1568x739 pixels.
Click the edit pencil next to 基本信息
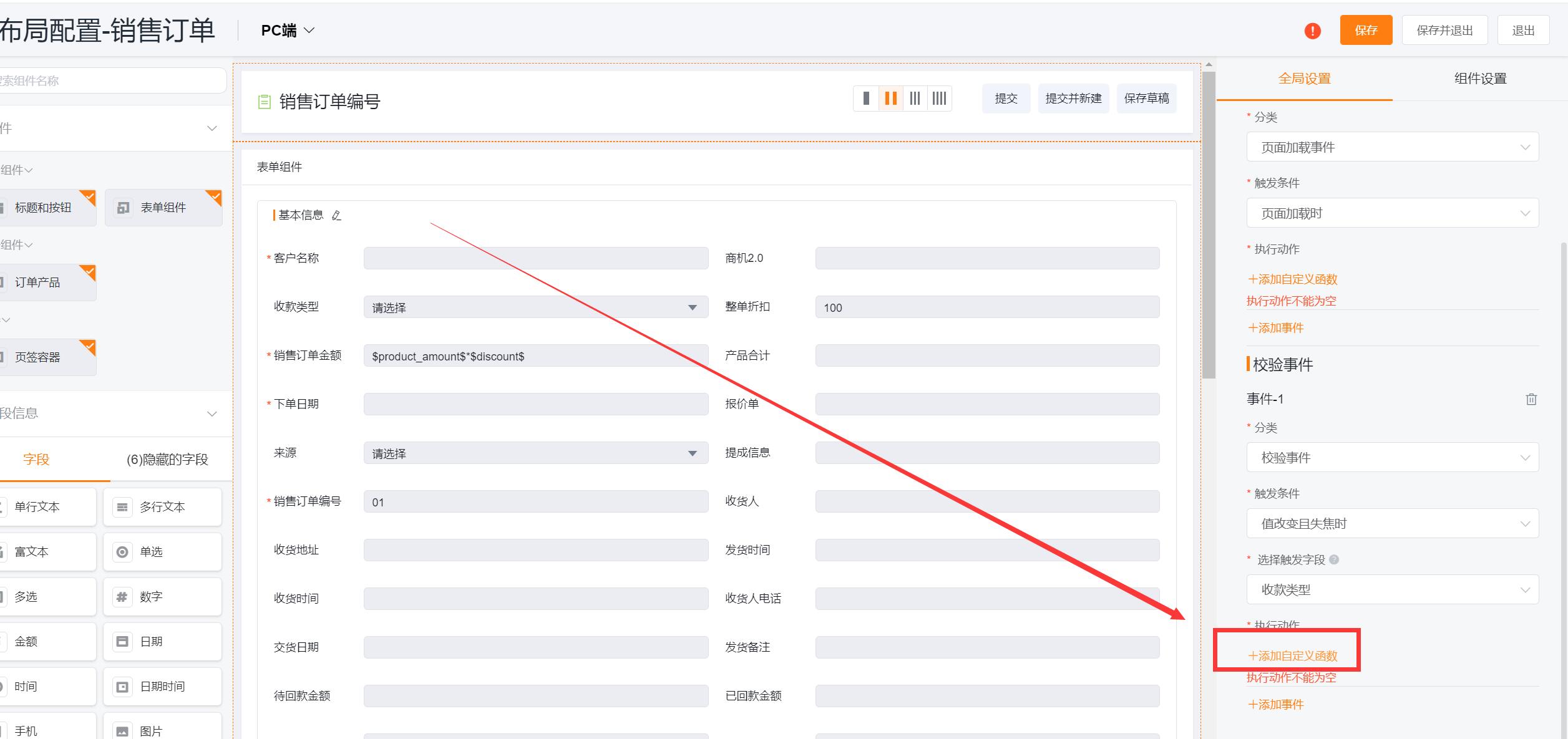336,216
